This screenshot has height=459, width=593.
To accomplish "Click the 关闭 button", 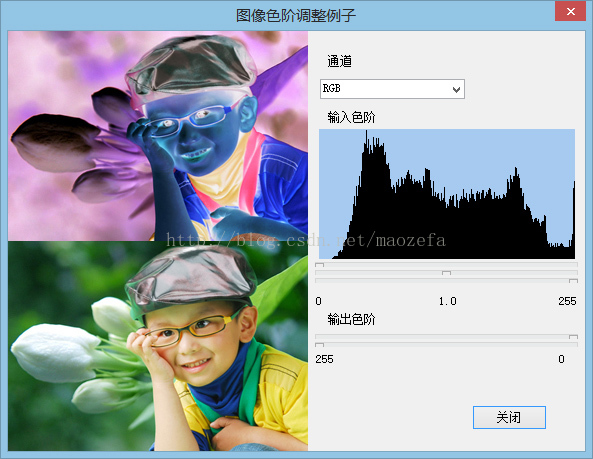I will point(509,417).
